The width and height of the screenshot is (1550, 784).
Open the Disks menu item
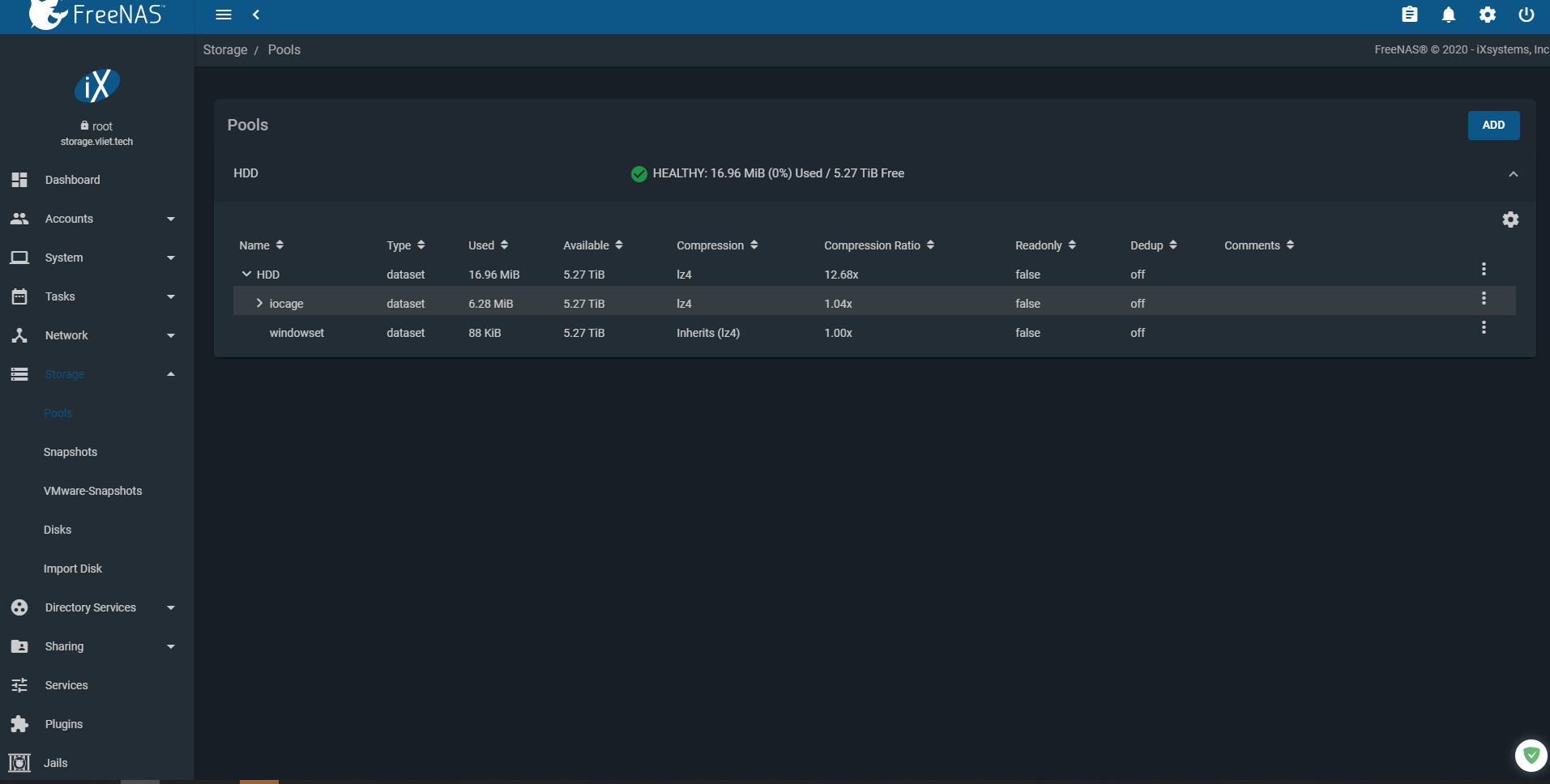[58, 530]
